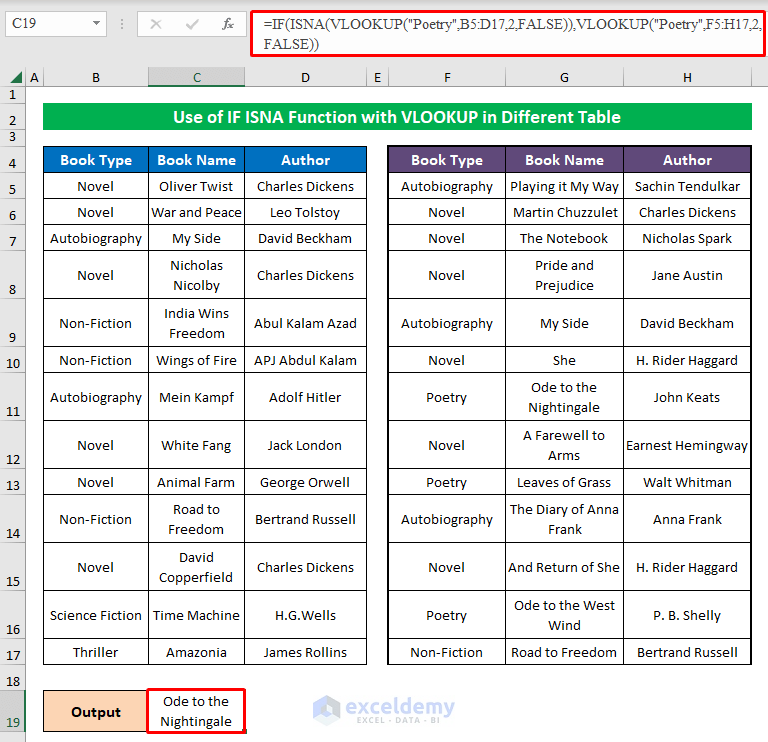Screen dimensions: 768x742
Task: Select the Leaves of Grass cell
Action: (x=564, y=482)
